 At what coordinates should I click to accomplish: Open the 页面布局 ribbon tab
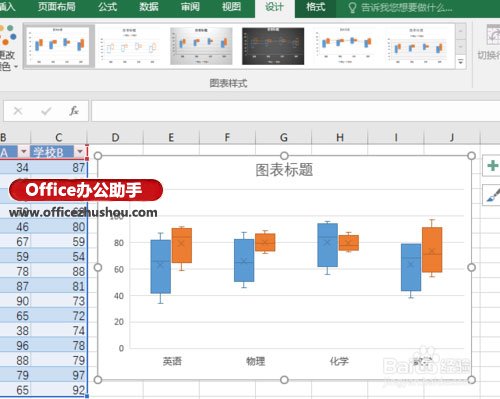coord(56,7)
